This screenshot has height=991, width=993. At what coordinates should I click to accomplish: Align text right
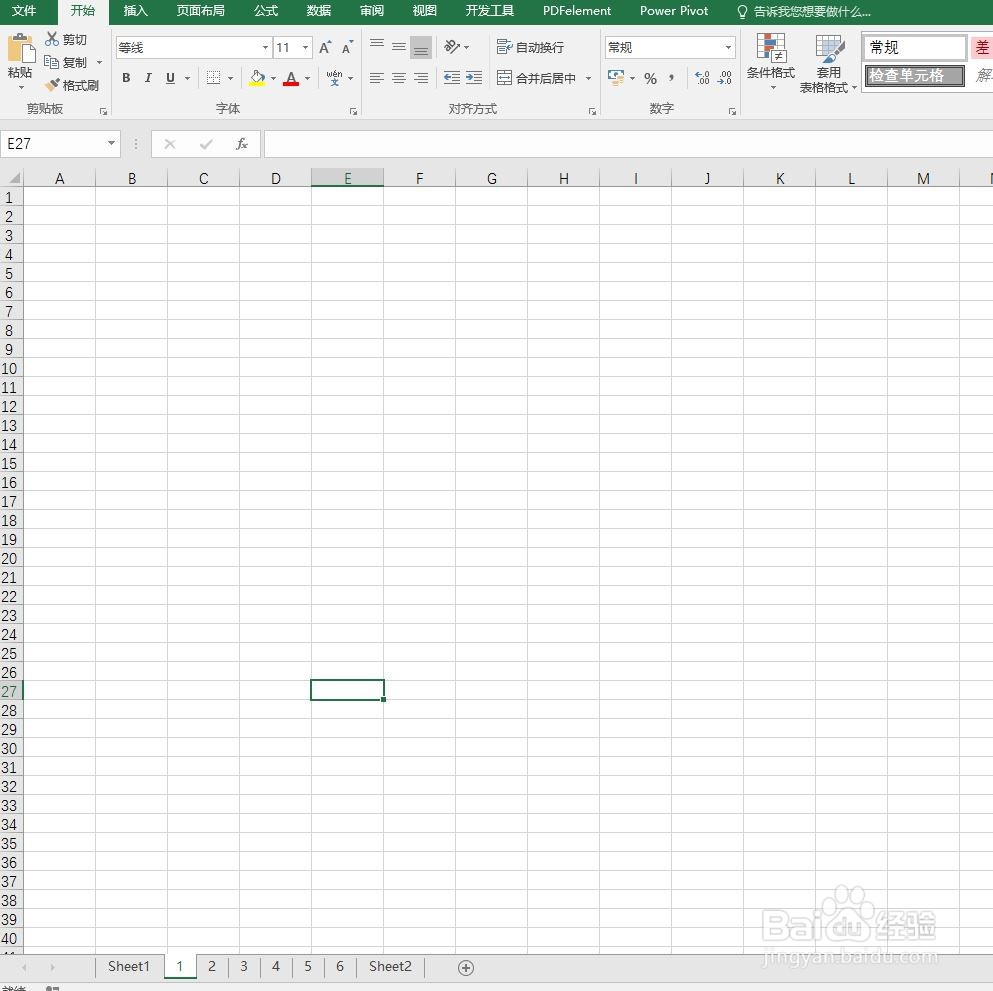[421, 78]
